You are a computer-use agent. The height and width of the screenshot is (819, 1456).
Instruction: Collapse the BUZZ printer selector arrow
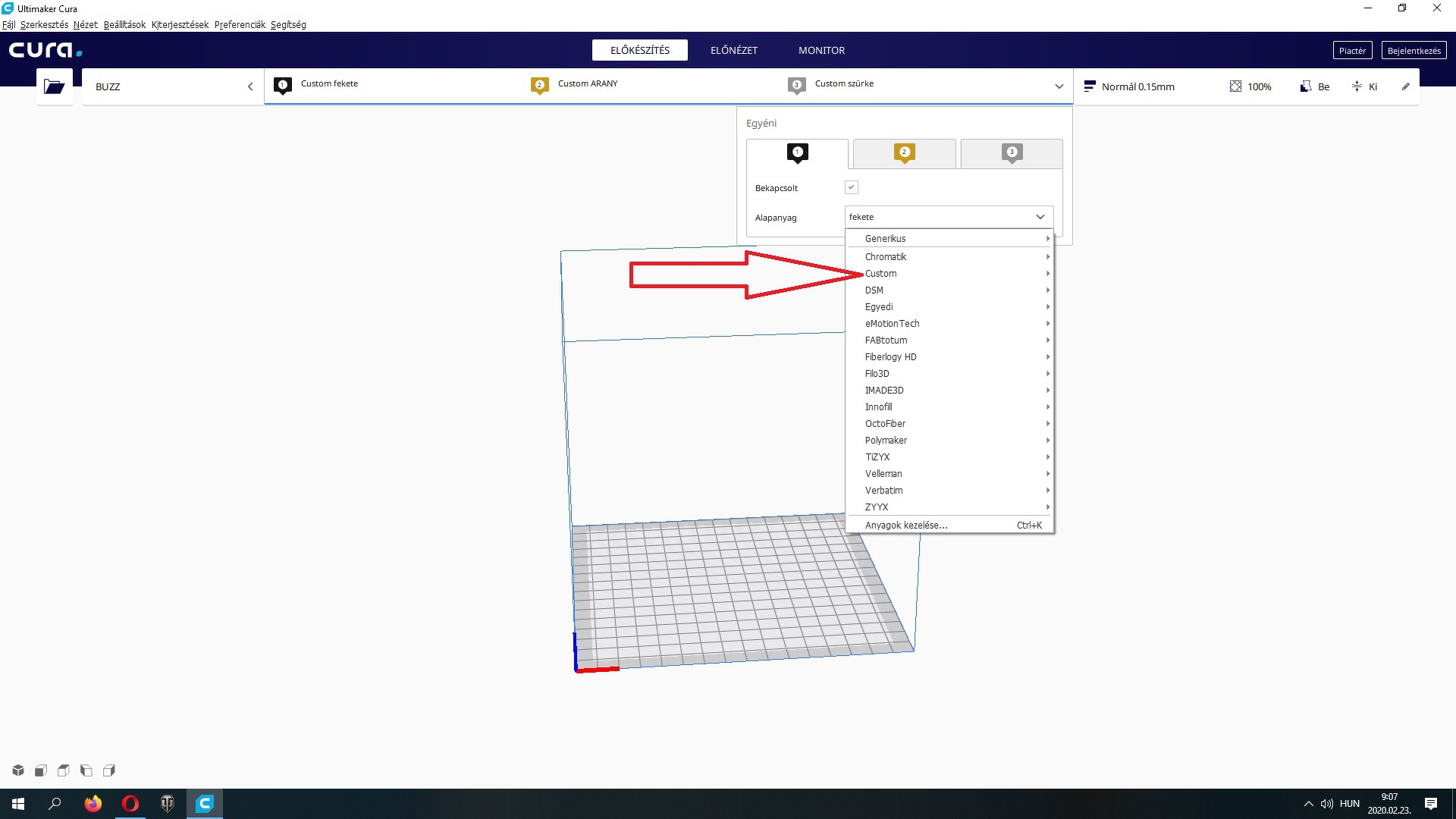(x=250, y=86)
